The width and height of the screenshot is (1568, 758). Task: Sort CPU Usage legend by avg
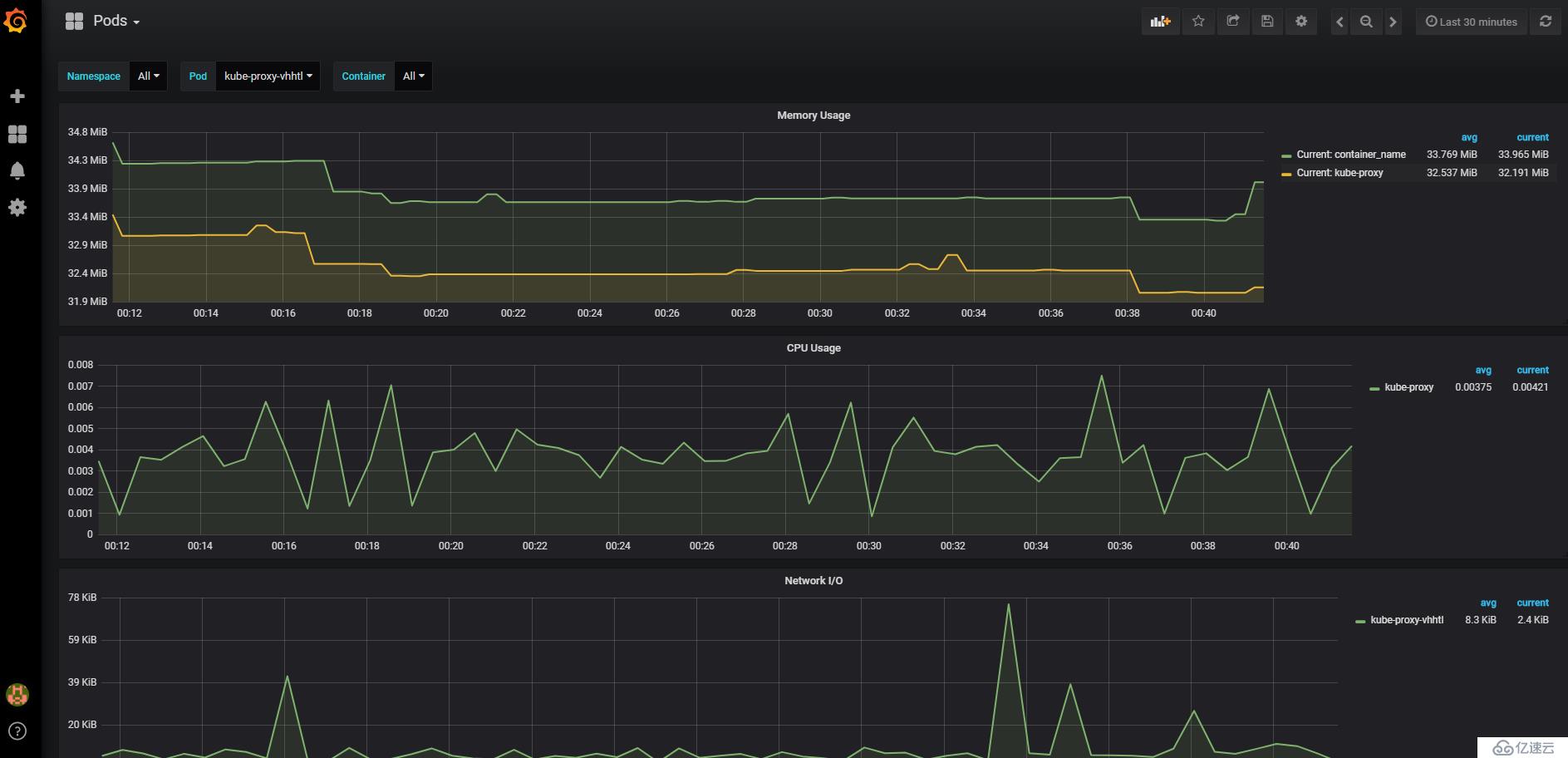[1483, 370]
